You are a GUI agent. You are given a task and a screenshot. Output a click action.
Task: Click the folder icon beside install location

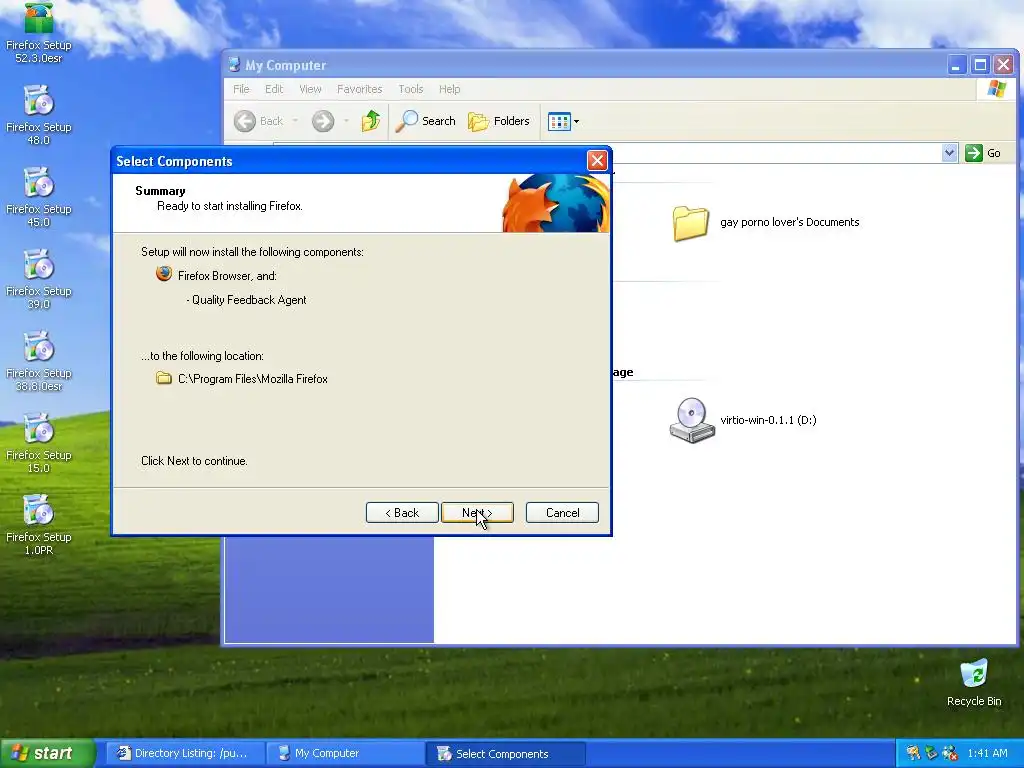point(164,378)
